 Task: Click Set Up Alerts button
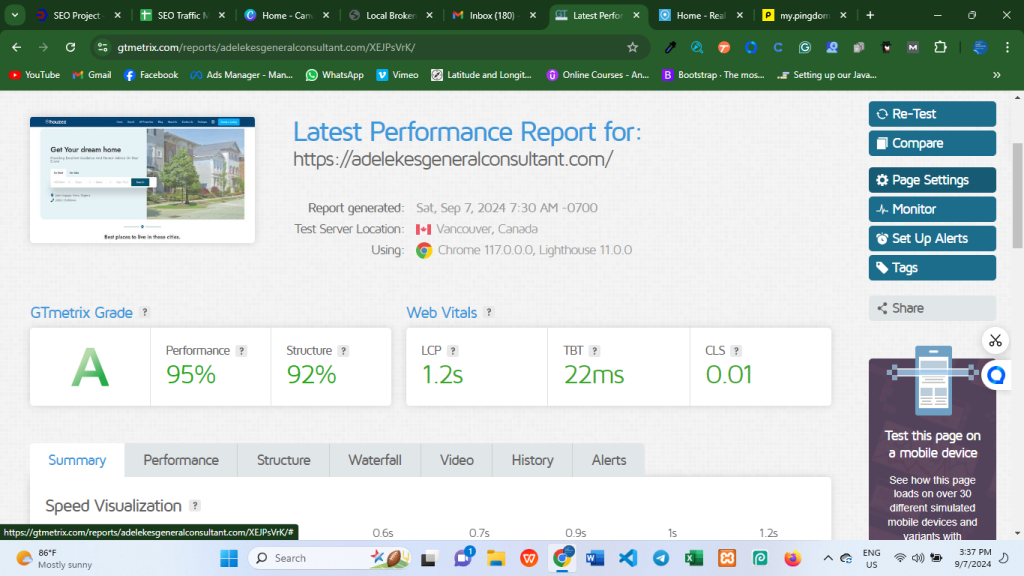click(932, 238)
